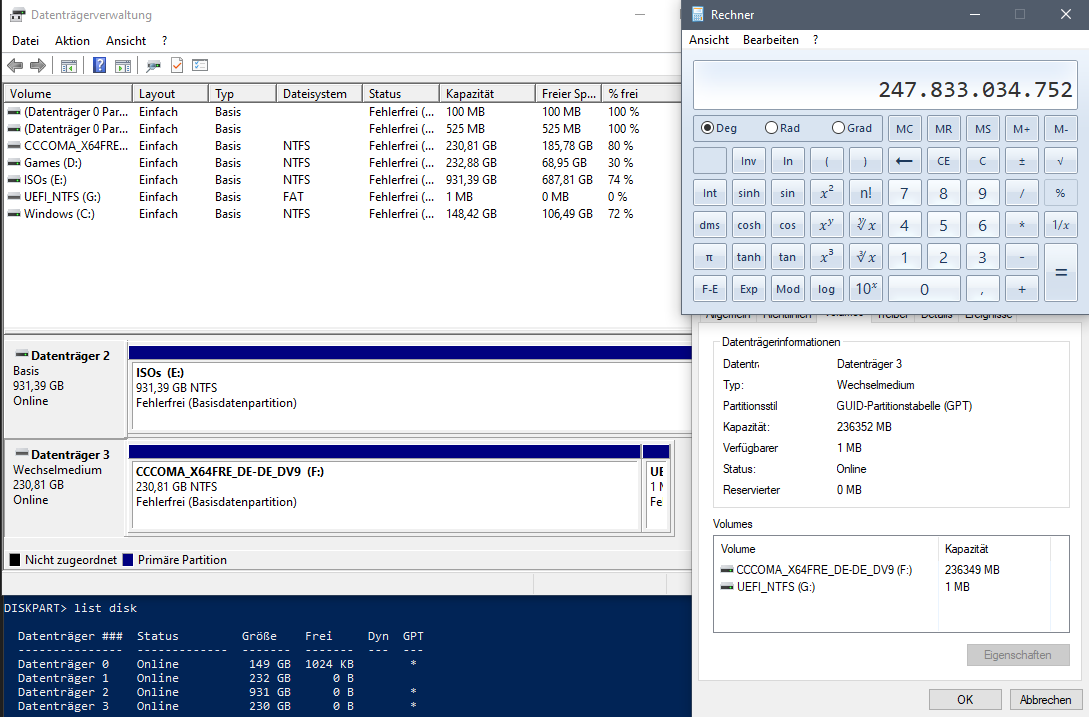Click the greyed Eigenschaften button
Image resolution: width=1089 pixels, height=717 pixels.
tap(1017, 654)
